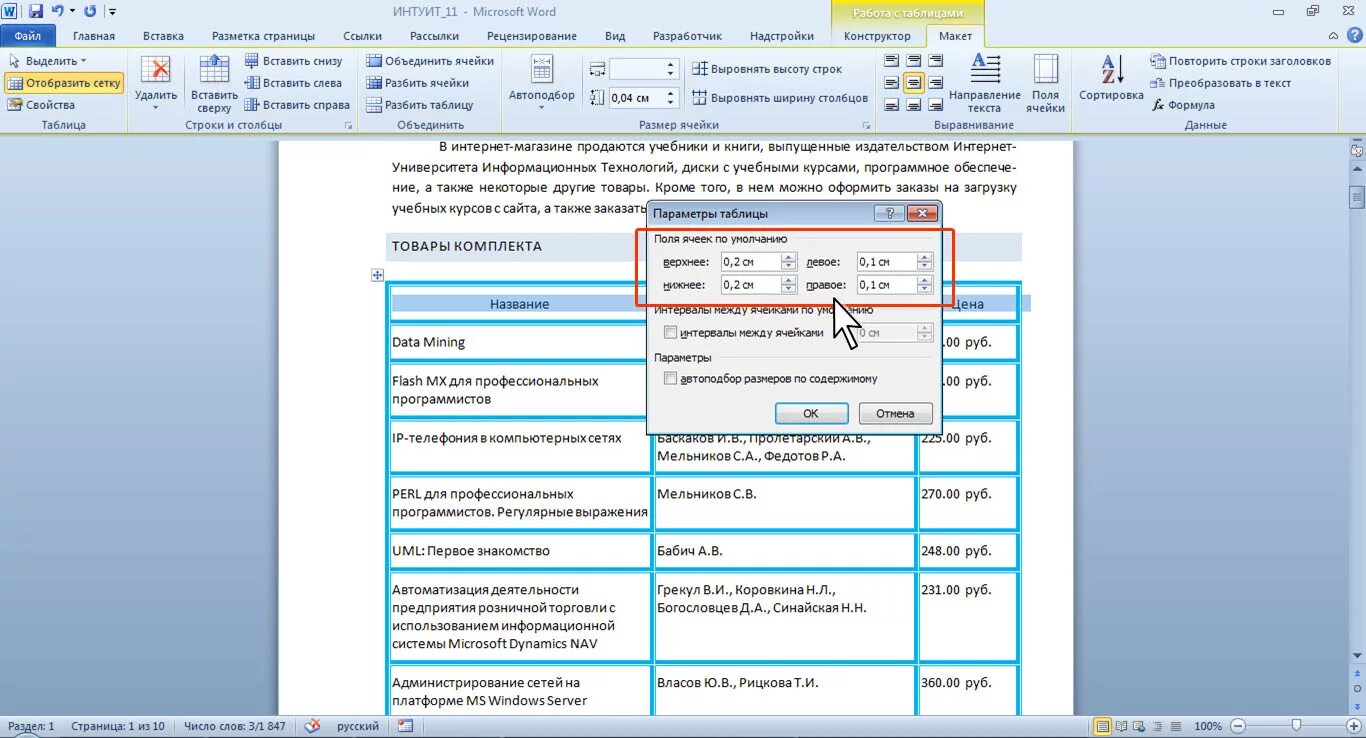The image size is (1366, 738).
Task: Open Свойства table properties
Action: [x=41, y=105]
